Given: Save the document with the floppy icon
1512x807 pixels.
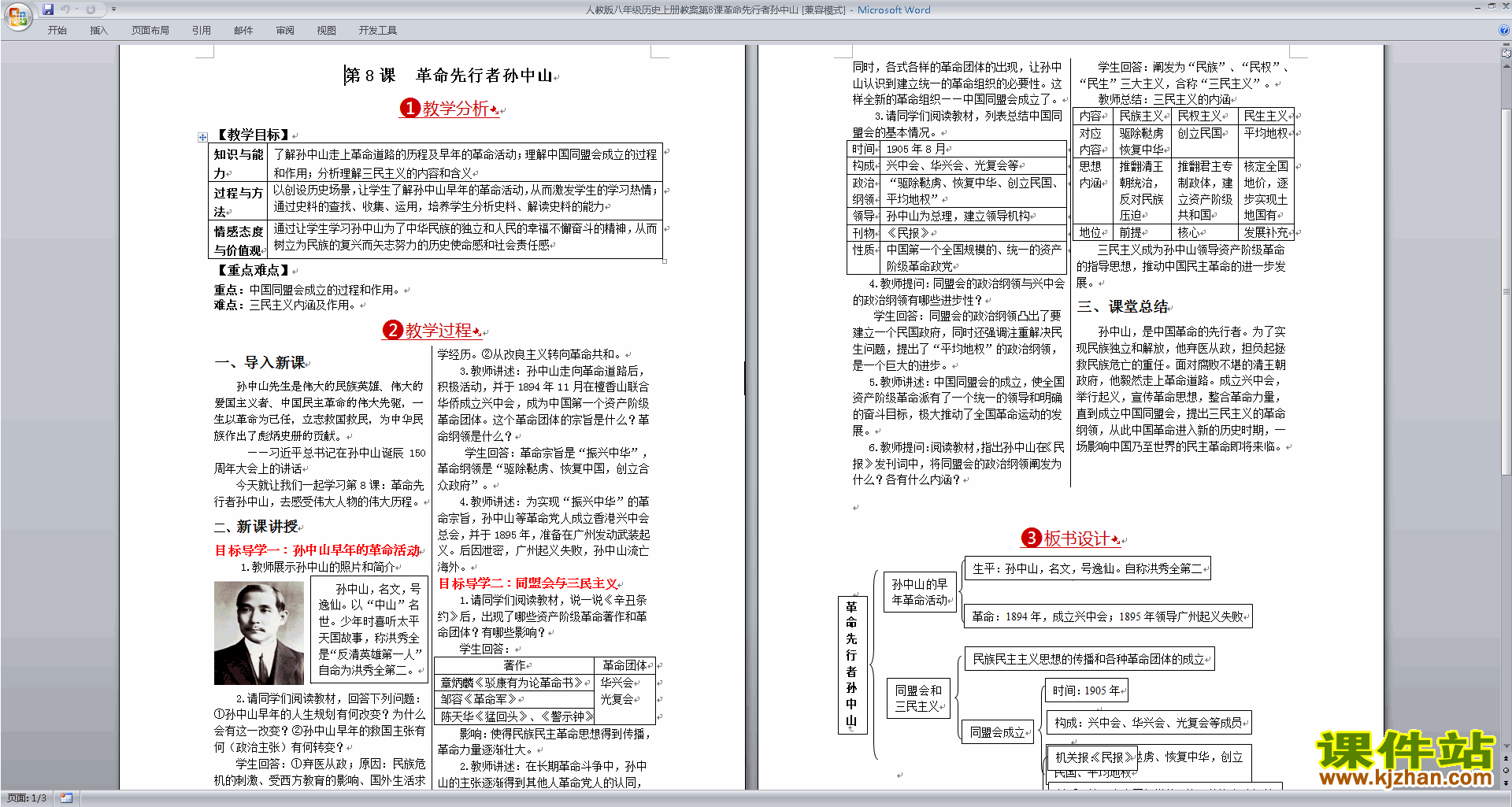Looking at the screenshot, I should (x=48, y=9).
